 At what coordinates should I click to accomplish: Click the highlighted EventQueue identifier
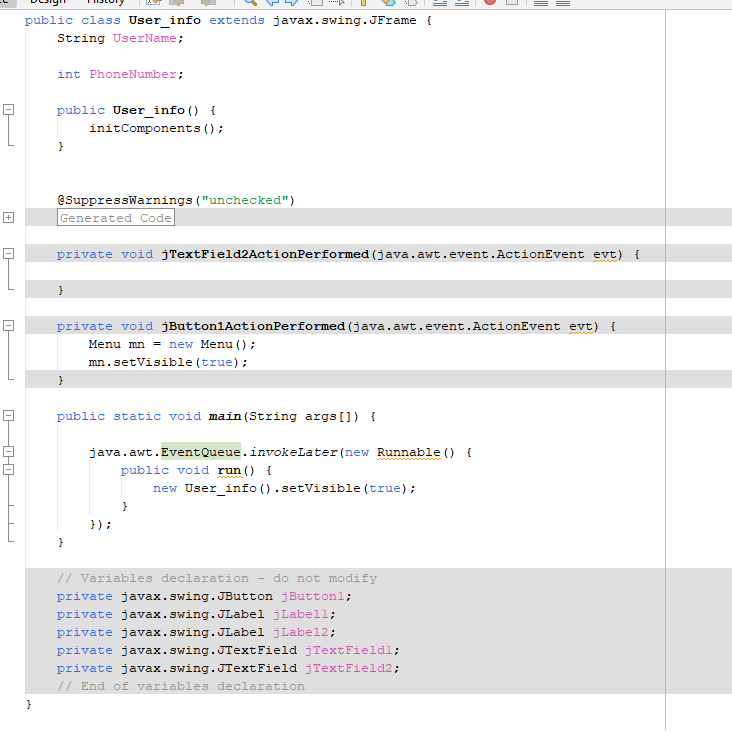tap(200, 452)
